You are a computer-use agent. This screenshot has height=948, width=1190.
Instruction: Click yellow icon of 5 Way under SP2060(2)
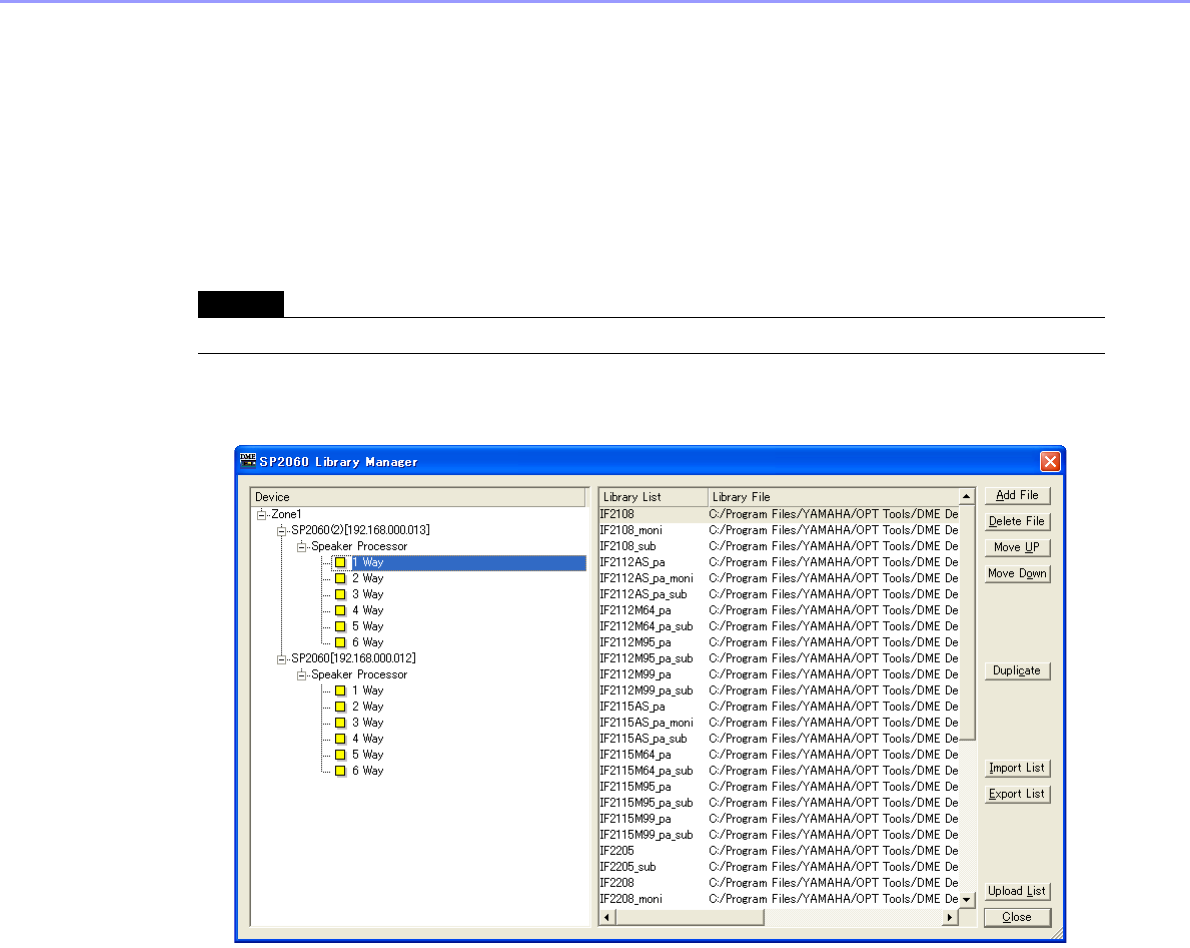340,626
